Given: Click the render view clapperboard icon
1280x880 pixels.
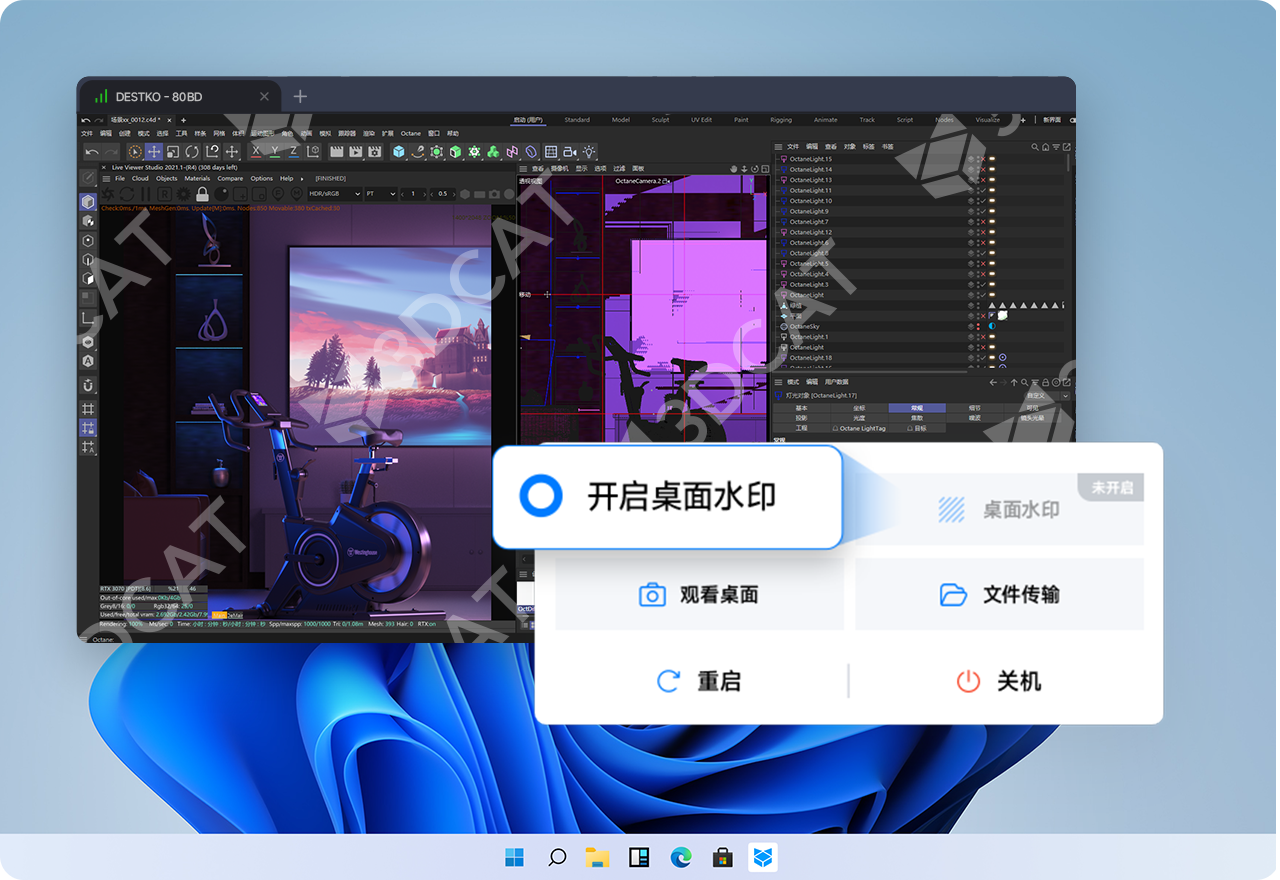Looking at the screenshot, I should tap(336, 151).
